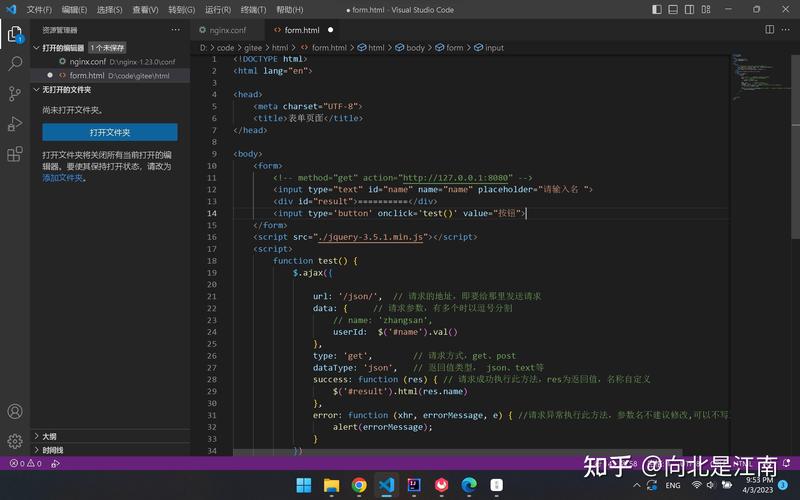The width and height of the screenshot is (800, 500).
Task: Open the Source Control view
Action: pyautogui.click(x=15, y=93)
